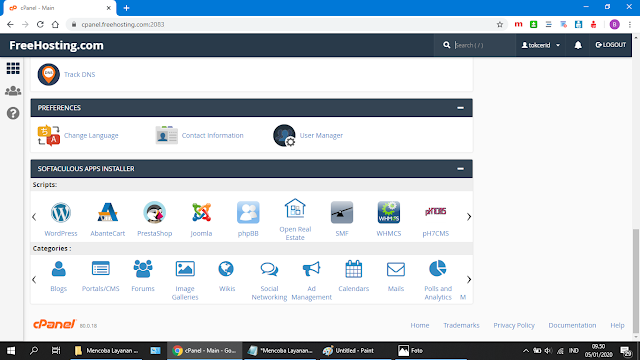Open the Calendars category icon

click(353, 269)
